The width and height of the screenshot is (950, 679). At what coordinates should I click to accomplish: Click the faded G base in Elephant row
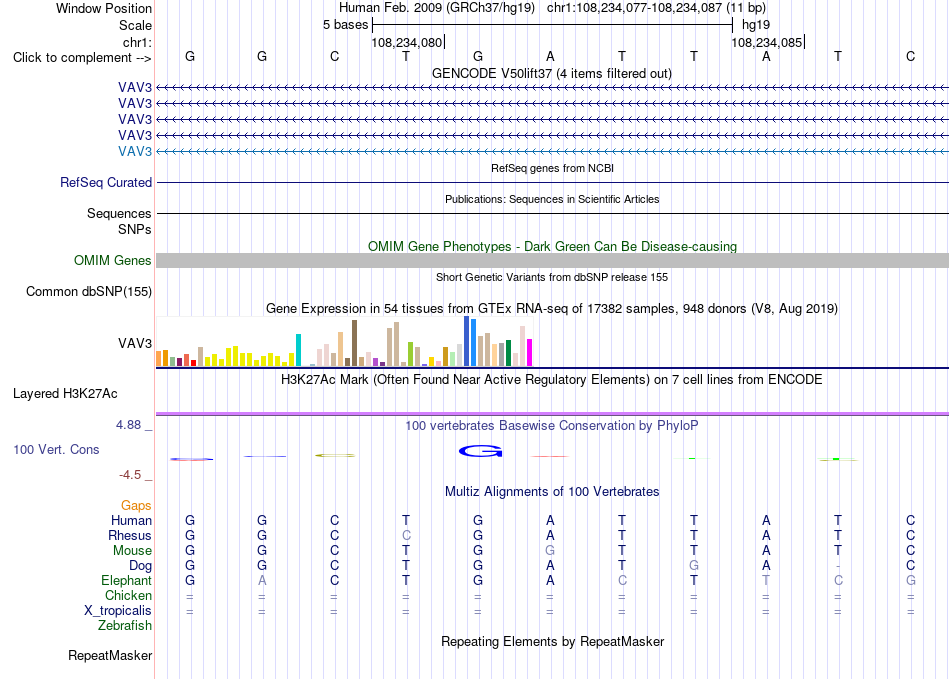[911, 580]
